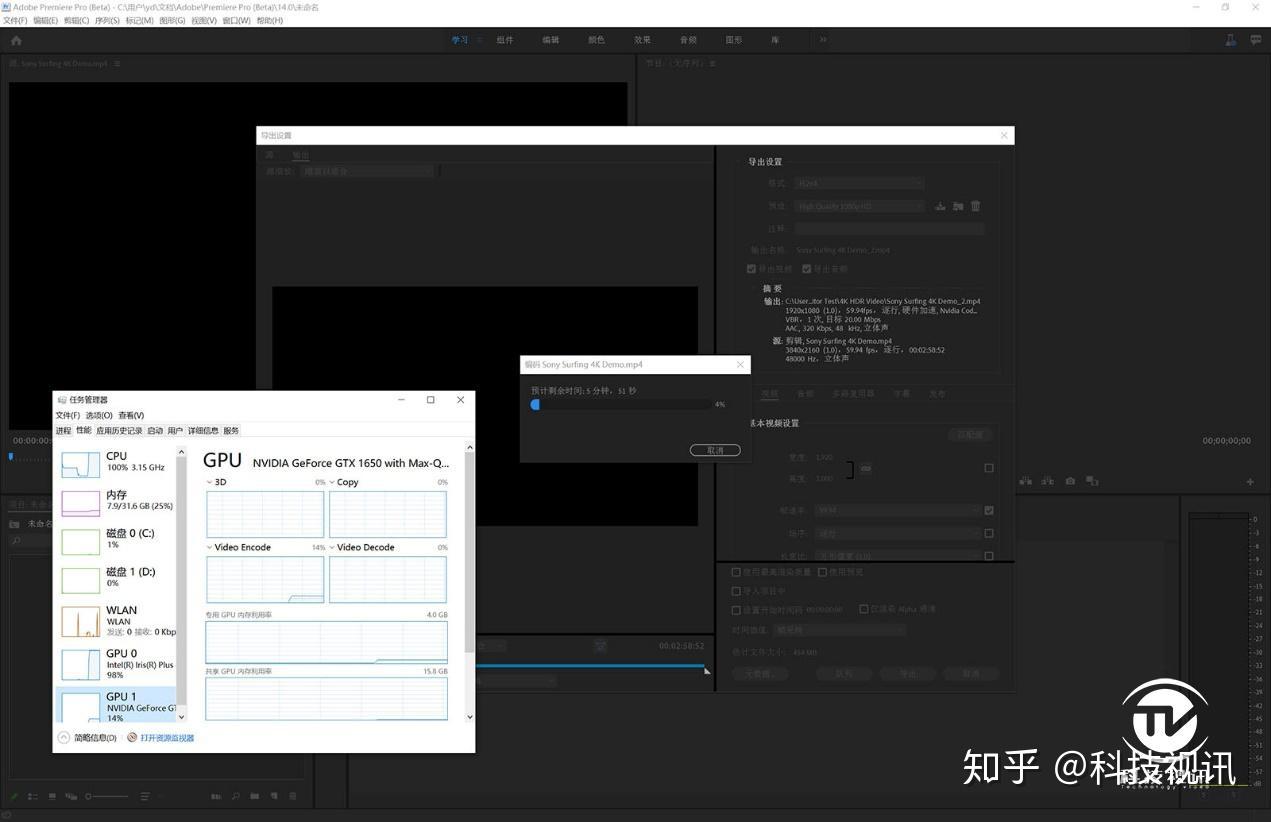Open the 字幕 export tab
1271x822 pixels.
(901, 394)
